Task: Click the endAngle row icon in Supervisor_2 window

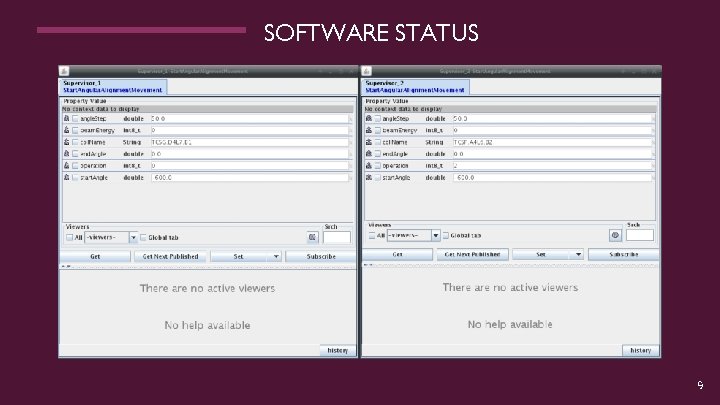Action: (x=369, y=154)
